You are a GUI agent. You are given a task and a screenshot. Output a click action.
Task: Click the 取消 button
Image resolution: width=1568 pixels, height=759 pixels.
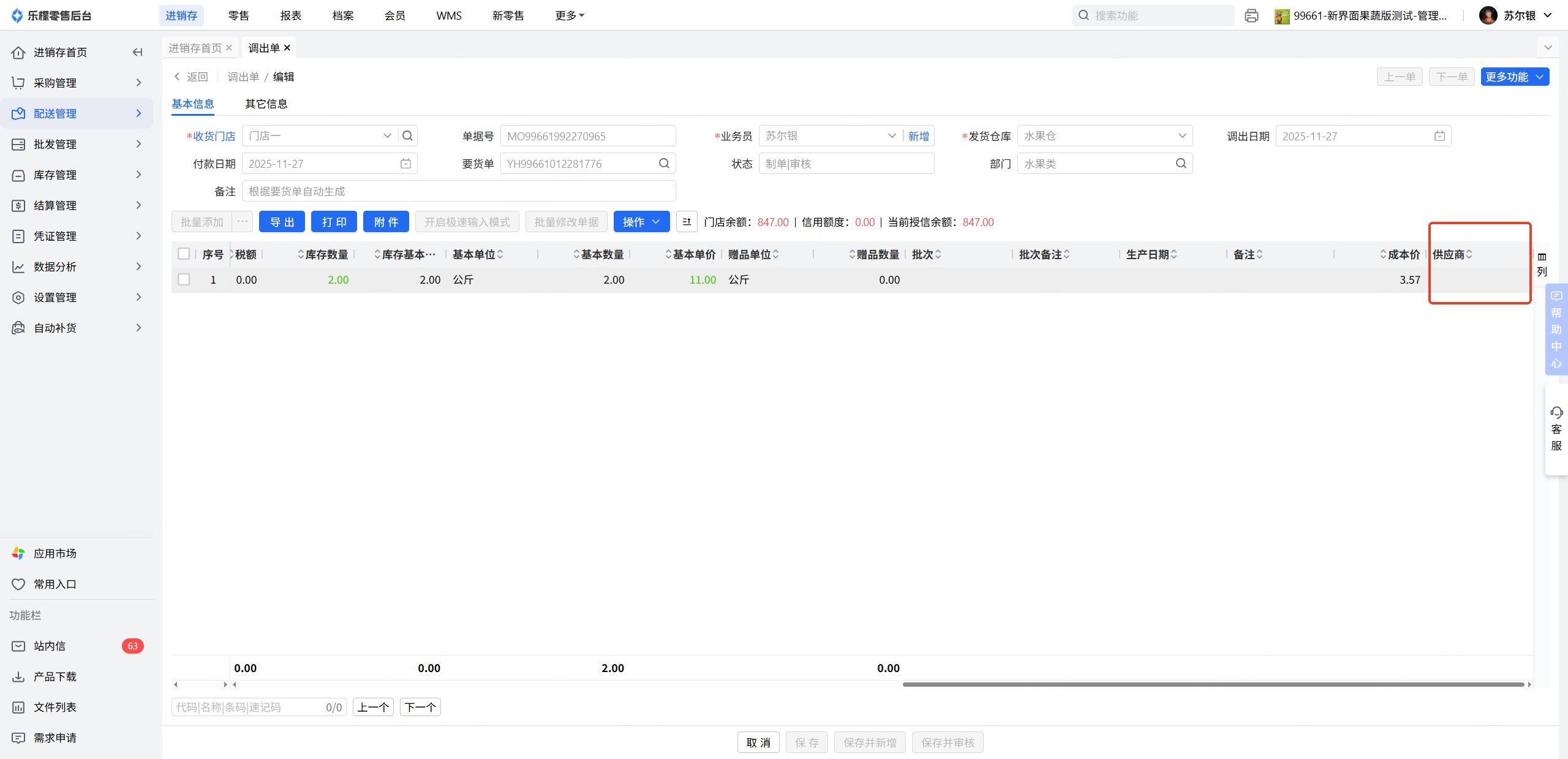coord(758,742)
